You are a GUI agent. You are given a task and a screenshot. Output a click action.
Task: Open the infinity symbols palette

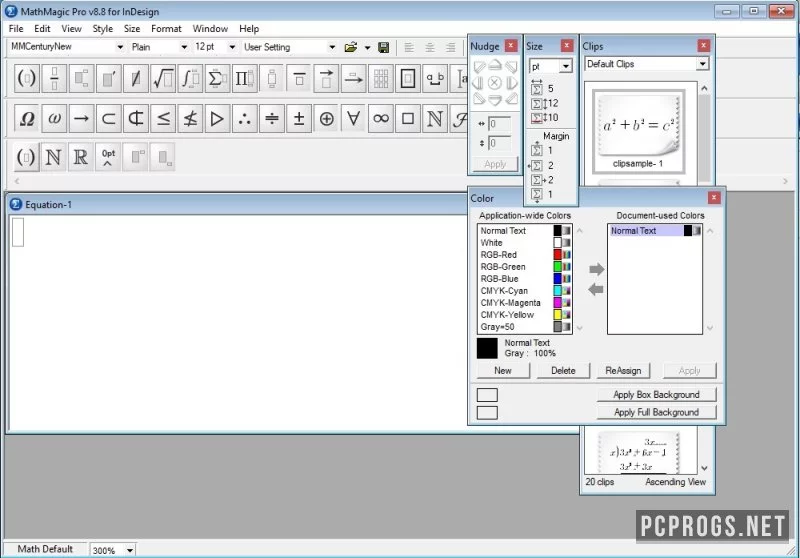(x=381, y=119)
